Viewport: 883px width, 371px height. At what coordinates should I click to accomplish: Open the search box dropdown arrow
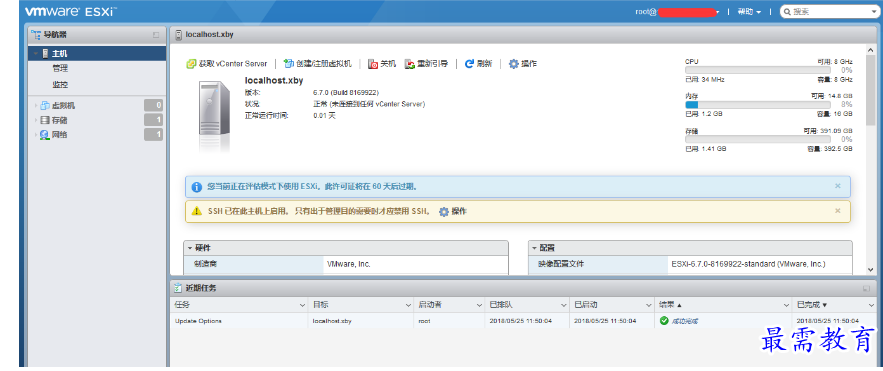point(875,12)
